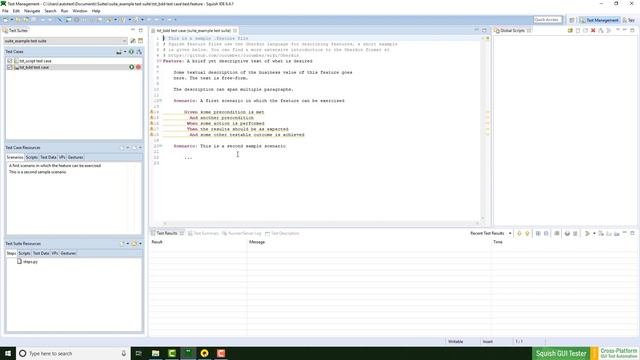Click the warning marker on the Given line

(152, 112)
